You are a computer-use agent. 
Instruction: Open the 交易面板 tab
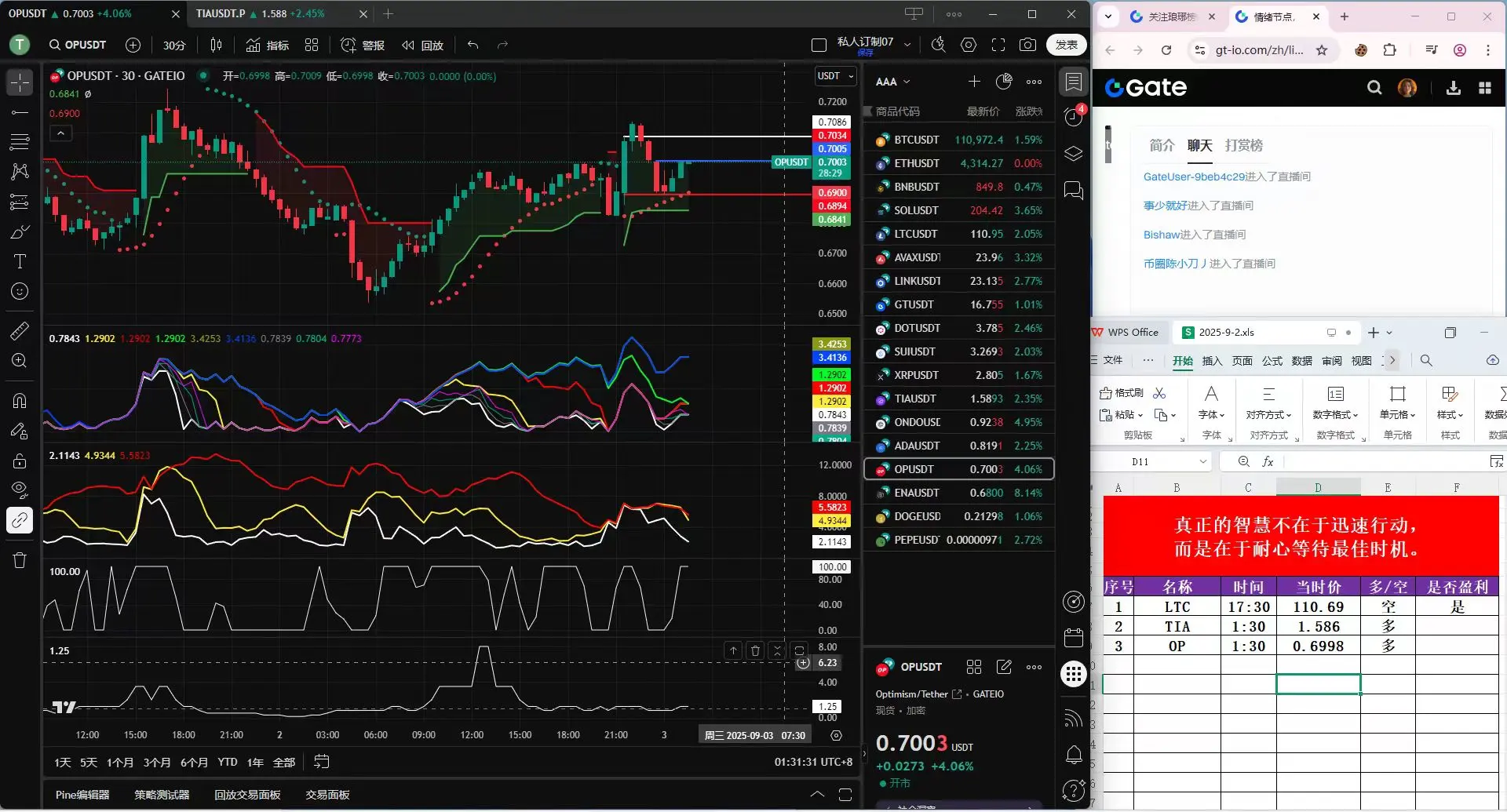click(x=327, y=795)
